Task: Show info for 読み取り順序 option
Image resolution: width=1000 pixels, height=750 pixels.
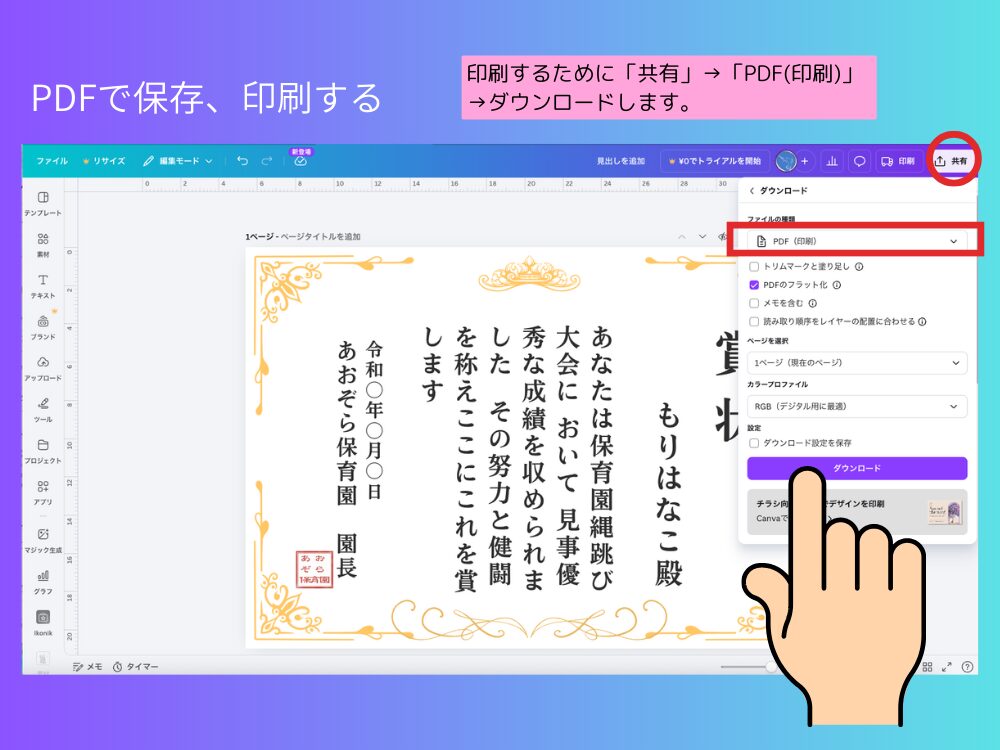Action: click(x=922, y=322)
